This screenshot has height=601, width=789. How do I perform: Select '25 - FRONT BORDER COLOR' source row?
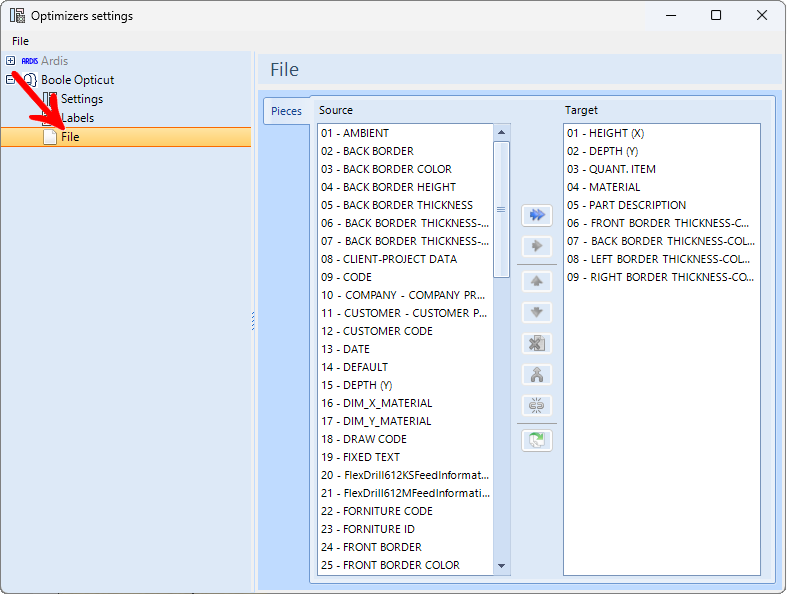406,566
